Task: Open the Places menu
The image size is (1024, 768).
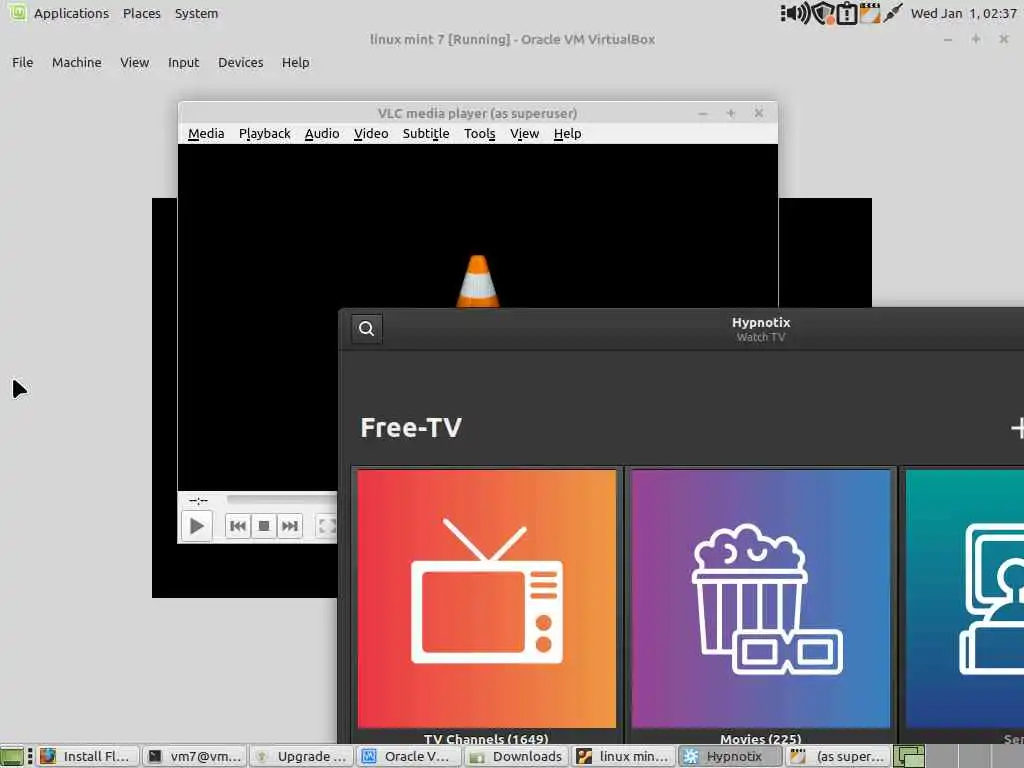Action: pyautogui.click(x=142, y=13)
